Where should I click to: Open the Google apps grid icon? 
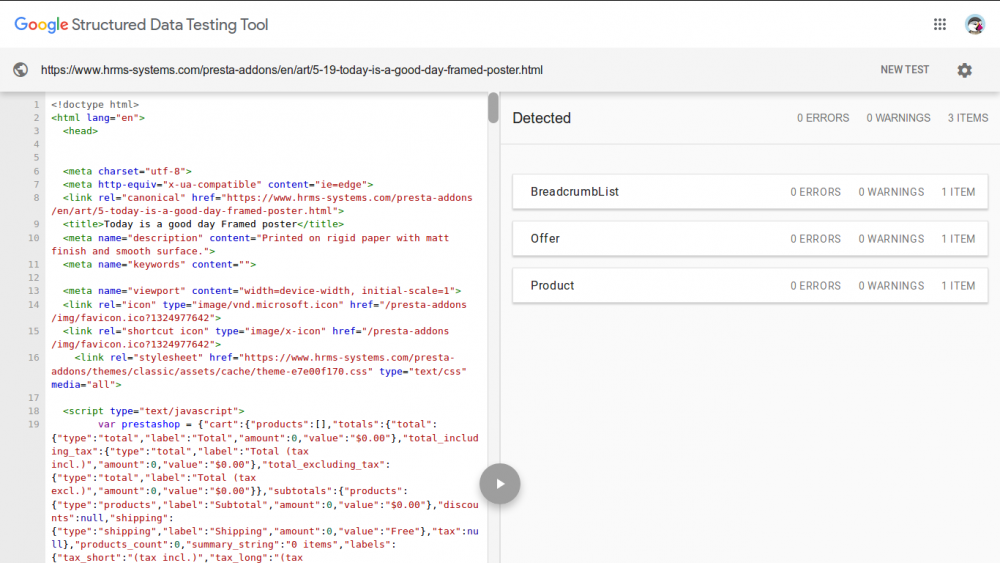coord(939,24)
